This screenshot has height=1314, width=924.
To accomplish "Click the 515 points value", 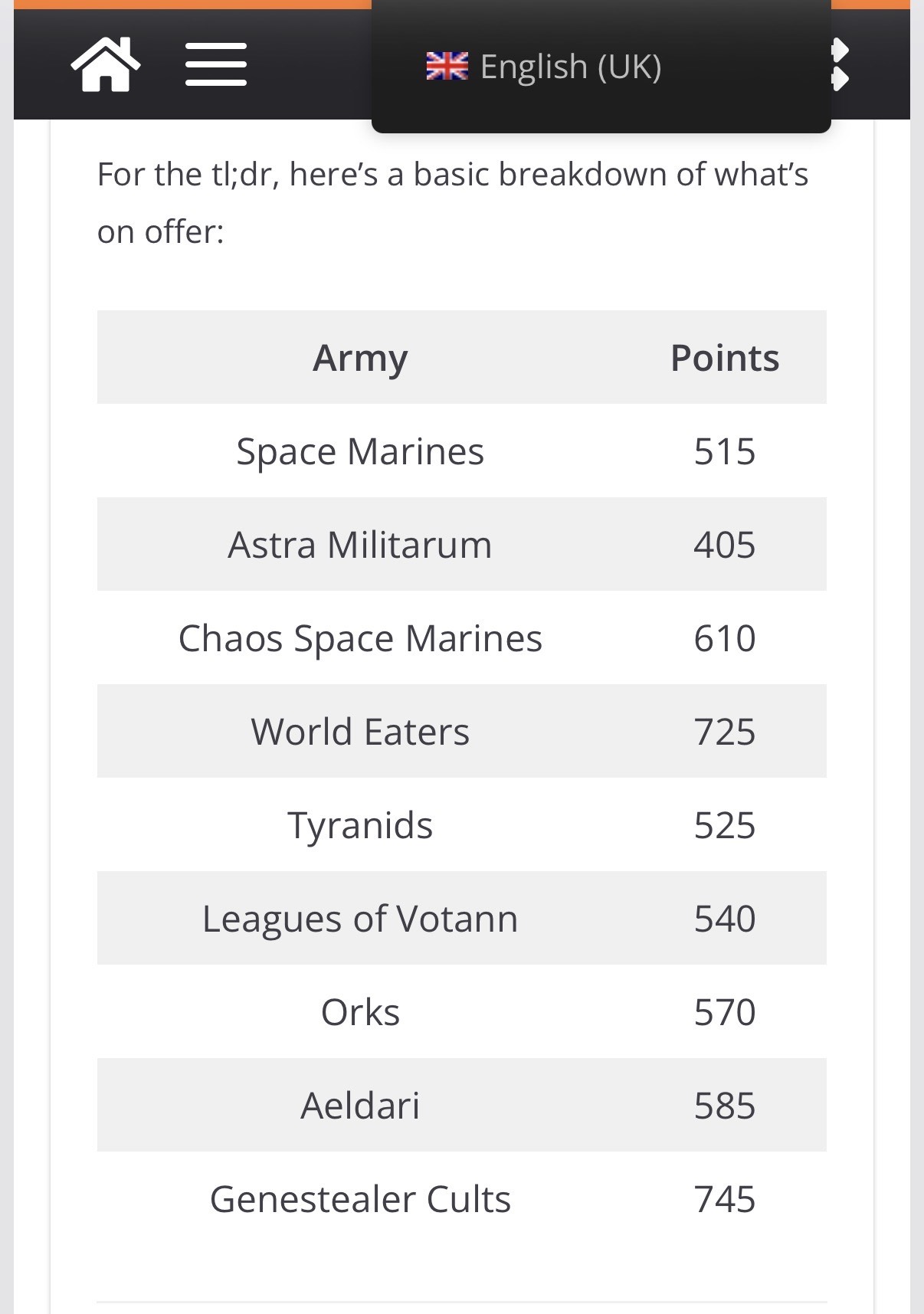I will click(724, 451).
